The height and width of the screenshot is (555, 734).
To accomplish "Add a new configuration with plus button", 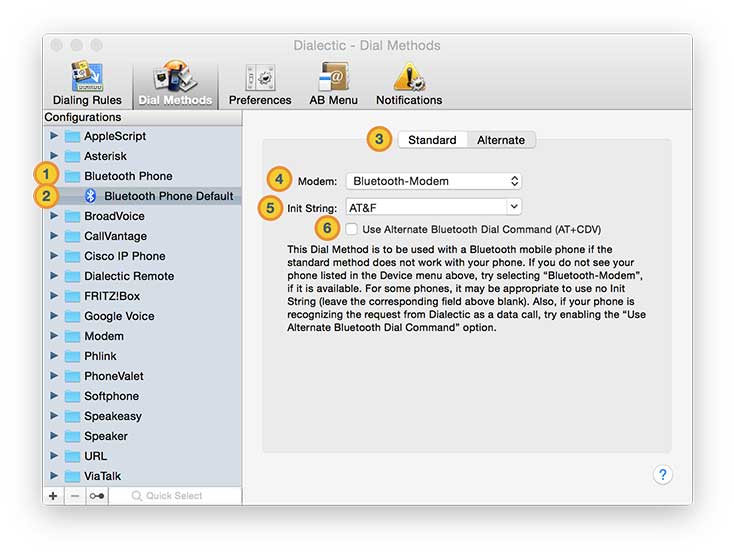I will coord(53,496).
